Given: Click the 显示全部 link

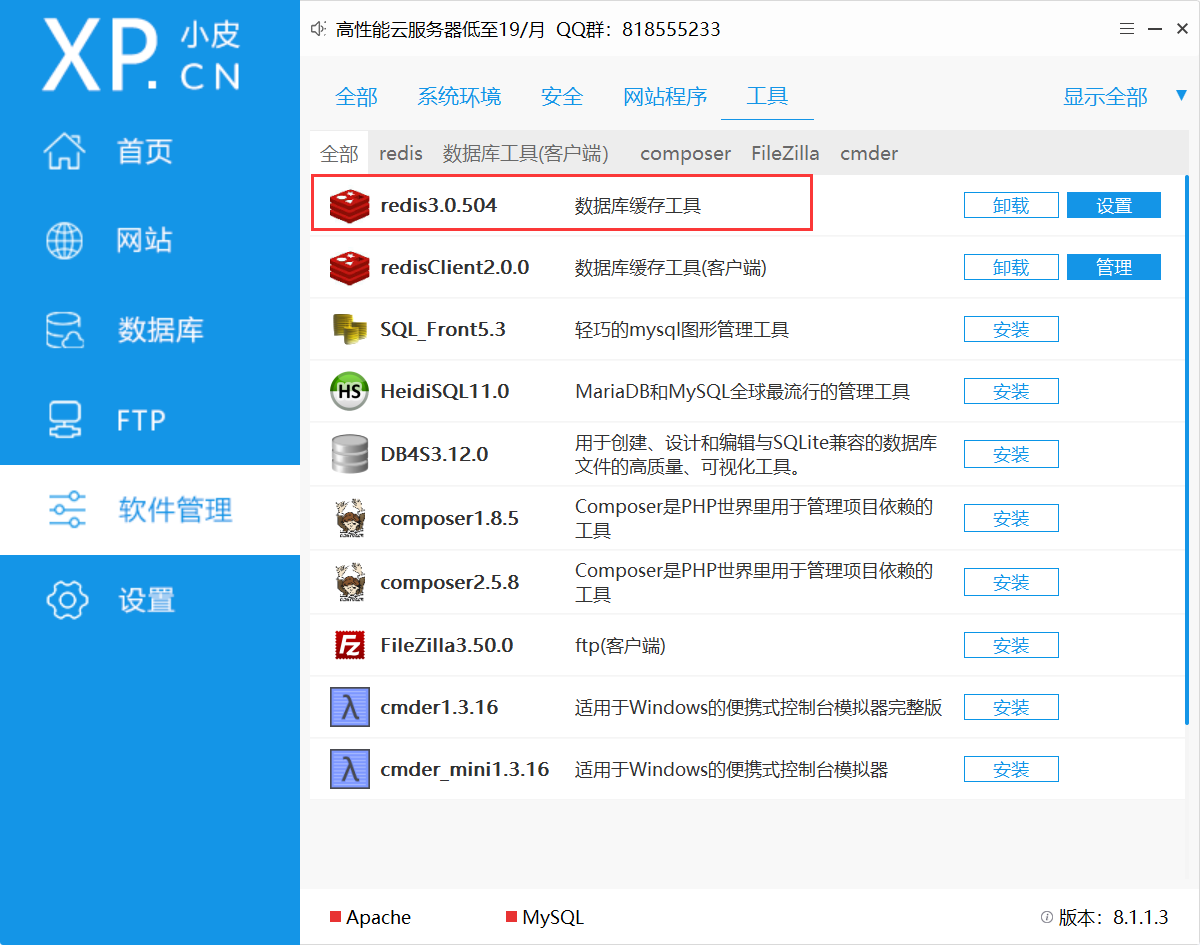Looking at the screenshot, I should coord(1105,96).
